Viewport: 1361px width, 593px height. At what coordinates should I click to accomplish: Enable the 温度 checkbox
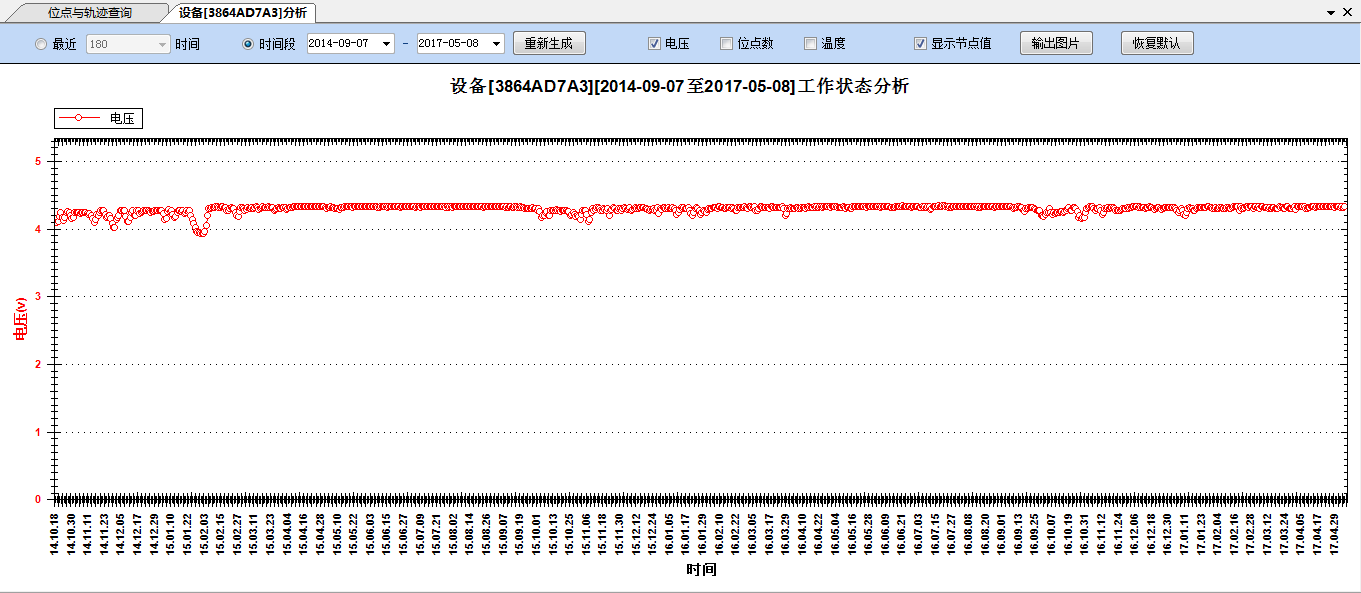point(810,44)
